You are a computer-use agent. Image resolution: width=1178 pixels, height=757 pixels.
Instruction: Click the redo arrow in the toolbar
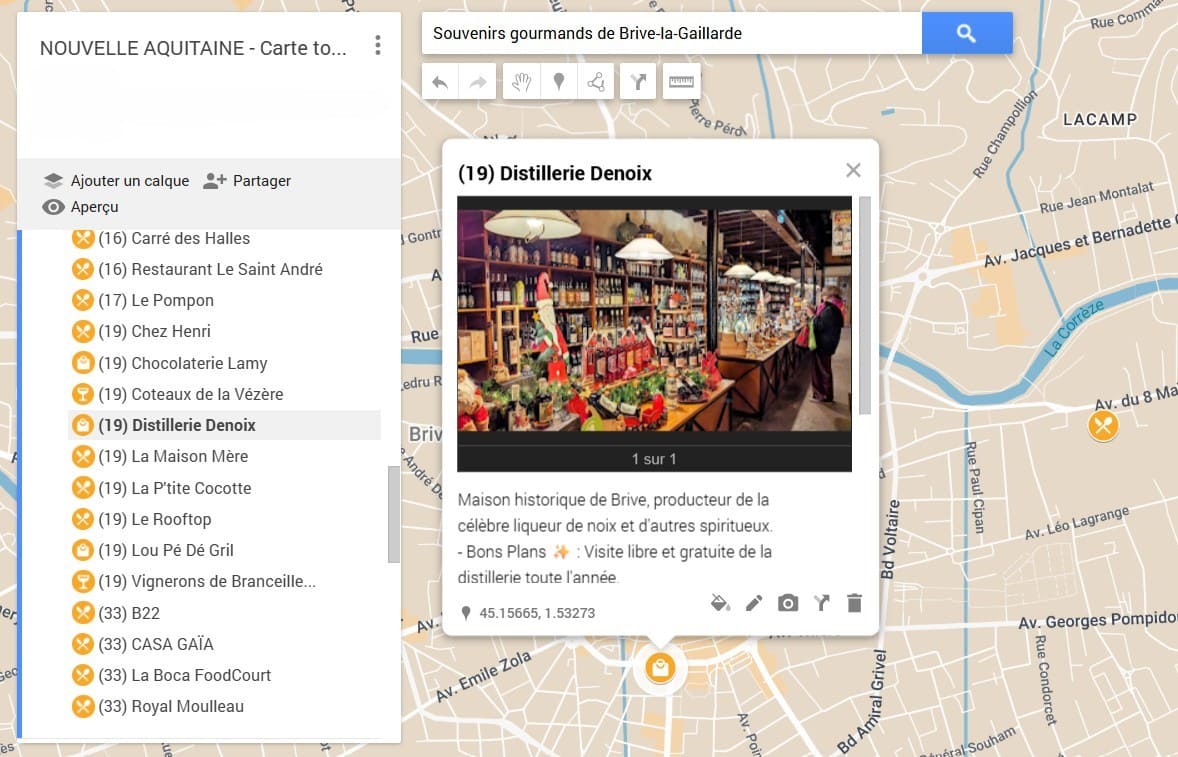coord(477,81)
